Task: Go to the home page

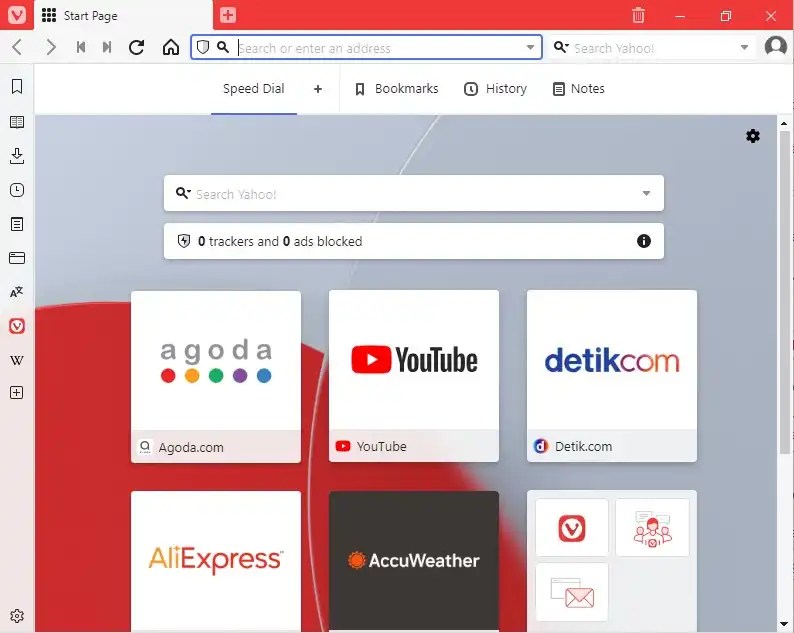Action: 171,48
